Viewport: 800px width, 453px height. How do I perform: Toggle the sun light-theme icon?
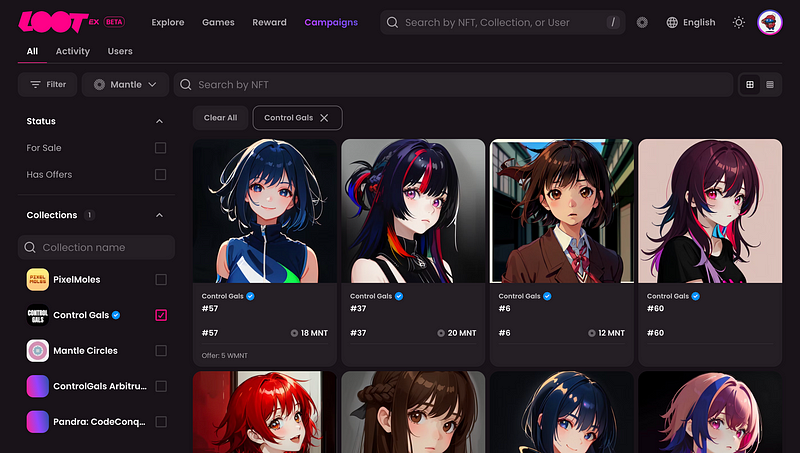coord(738,22)
